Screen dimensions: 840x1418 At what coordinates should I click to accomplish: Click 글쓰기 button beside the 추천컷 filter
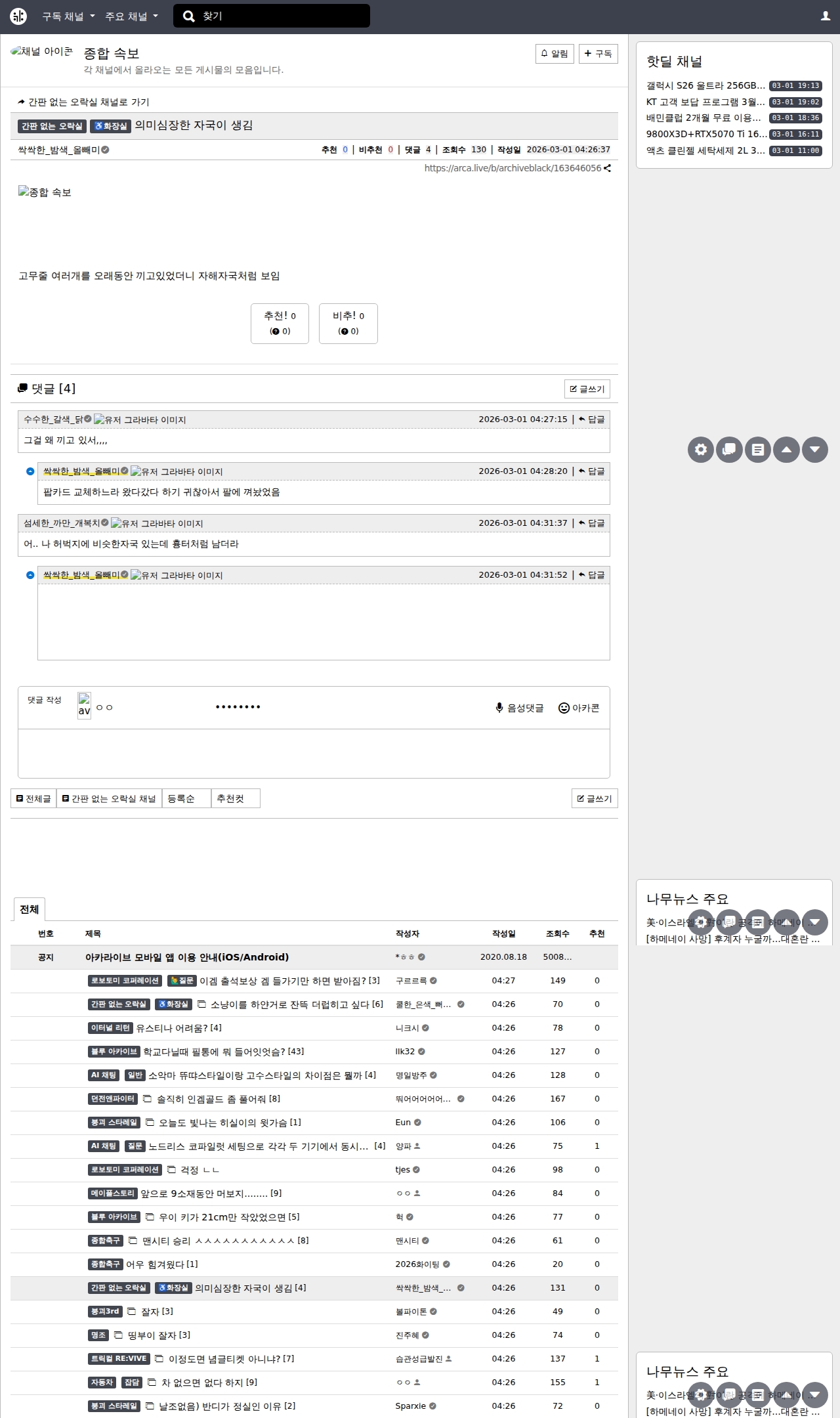pyautogui.click(x=595, y=798)
